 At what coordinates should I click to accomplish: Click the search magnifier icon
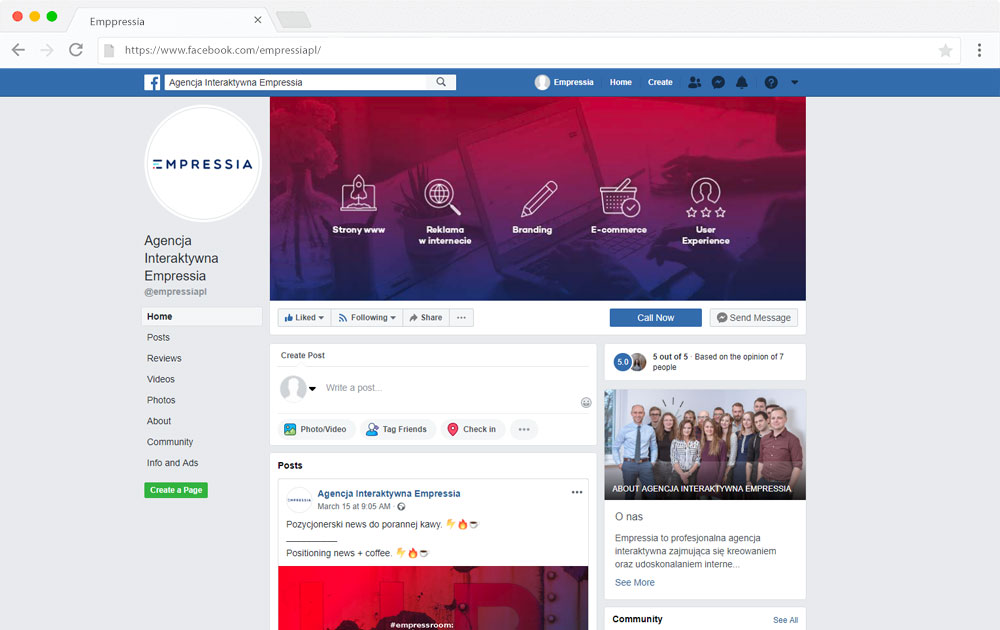441,82
